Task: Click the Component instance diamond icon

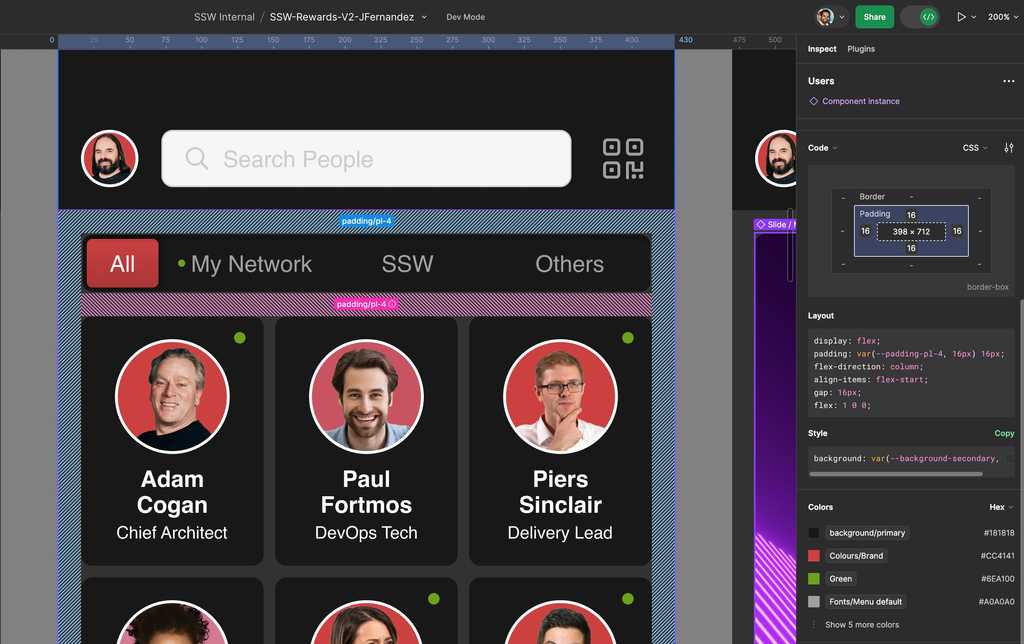Action: 815,101
